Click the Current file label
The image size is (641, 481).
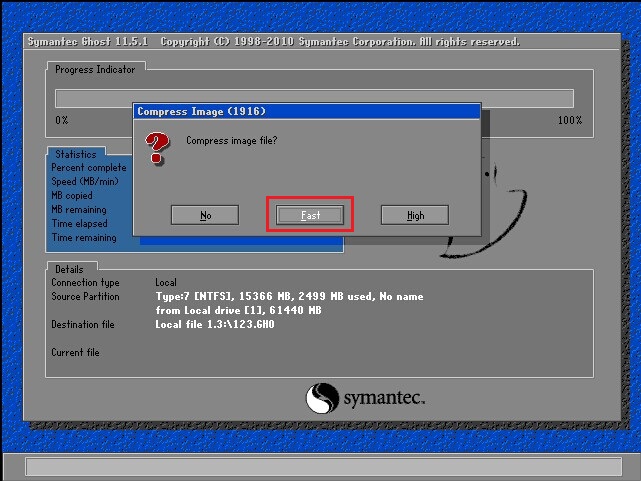coord(75,353)
